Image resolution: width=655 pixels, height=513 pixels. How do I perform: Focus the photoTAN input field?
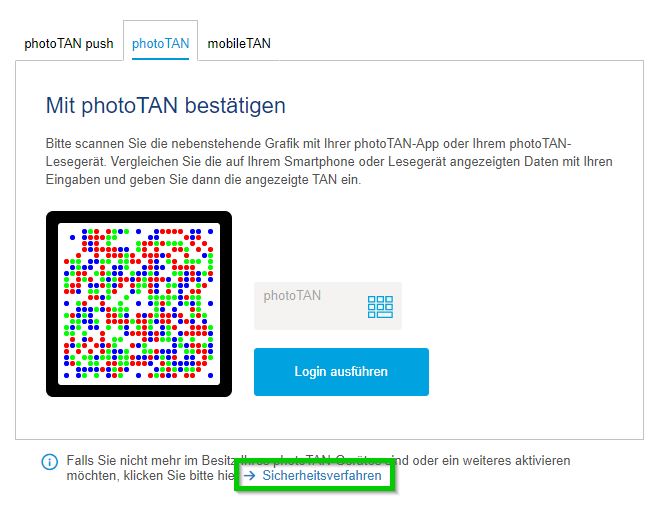328,306
